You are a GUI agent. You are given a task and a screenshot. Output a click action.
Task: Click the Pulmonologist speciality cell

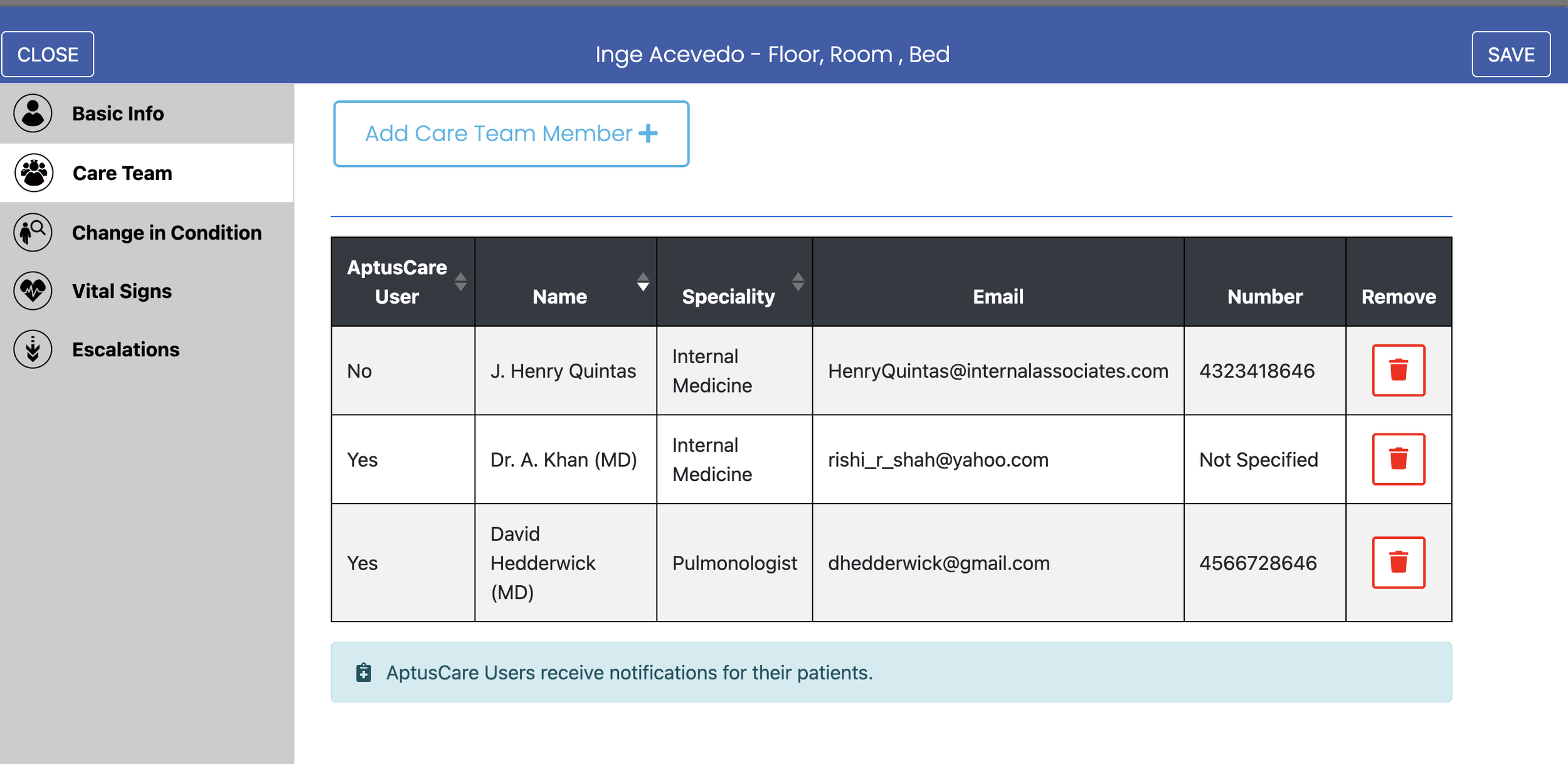734,563
